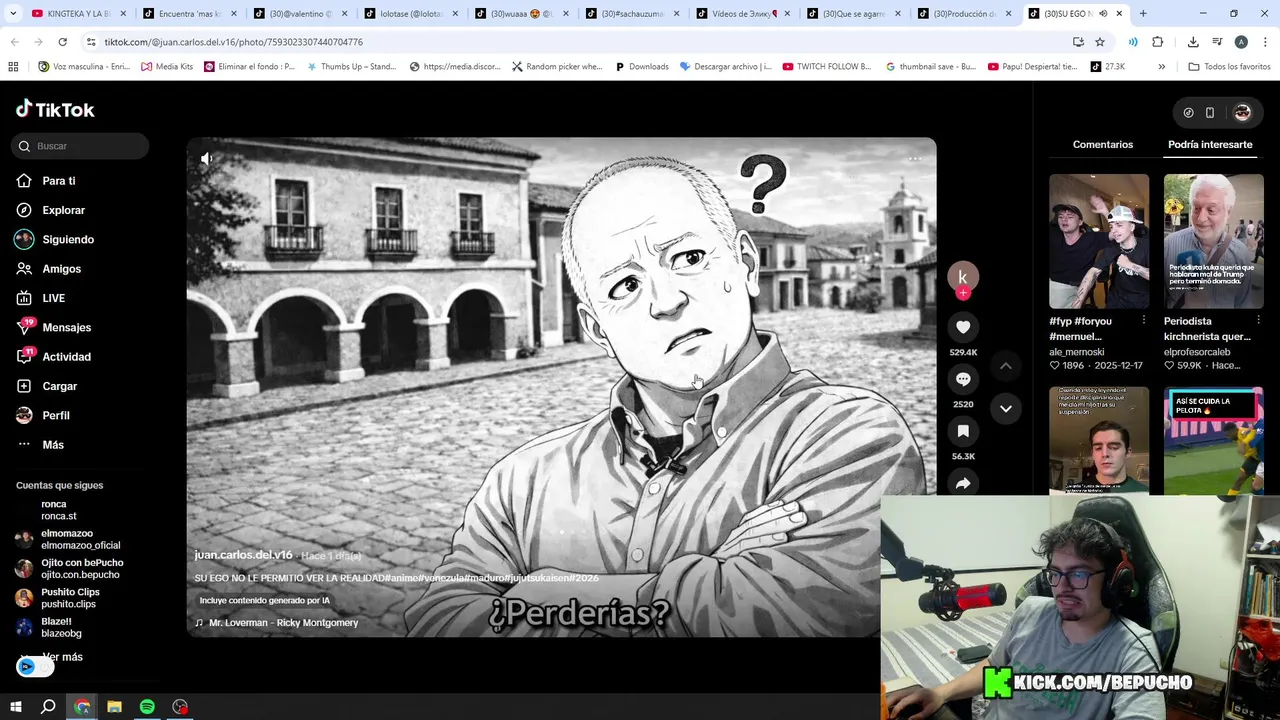Open Para ti feed

click(59, 181)
